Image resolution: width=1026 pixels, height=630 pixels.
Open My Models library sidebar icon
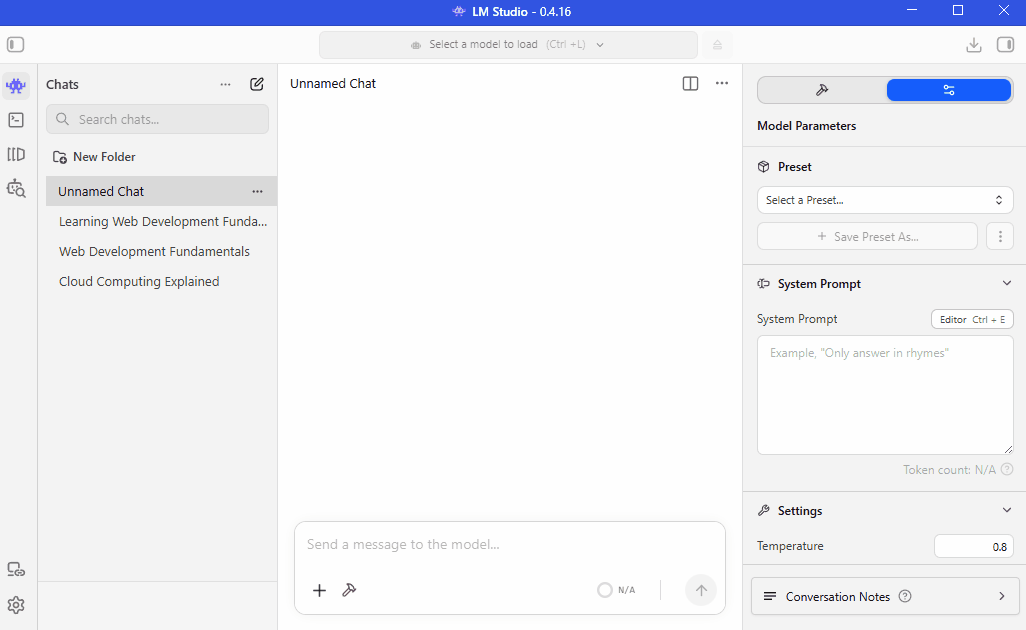point(16,154)
